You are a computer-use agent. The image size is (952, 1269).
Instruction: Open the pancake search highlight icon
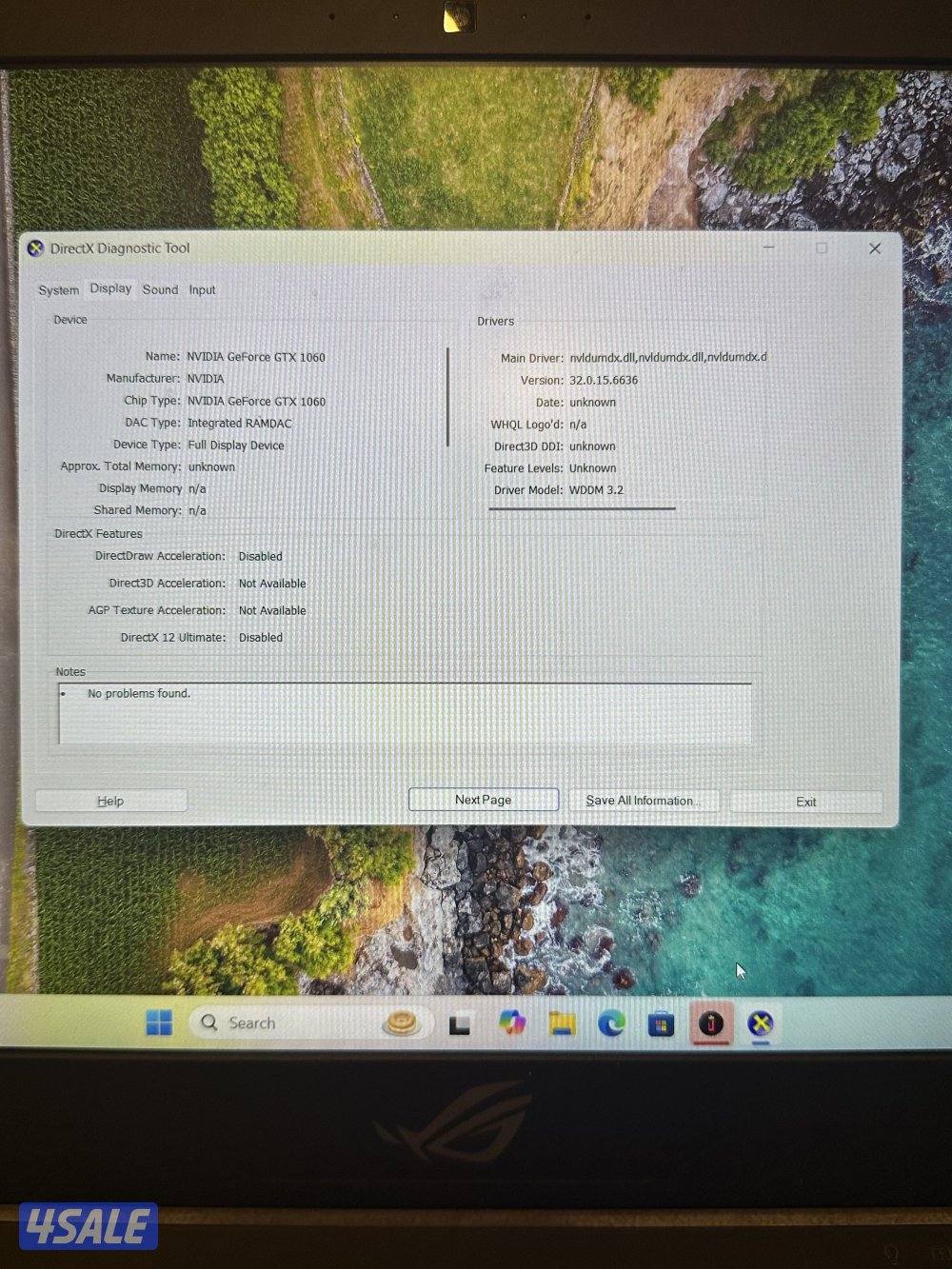(x=401, y=1024)
